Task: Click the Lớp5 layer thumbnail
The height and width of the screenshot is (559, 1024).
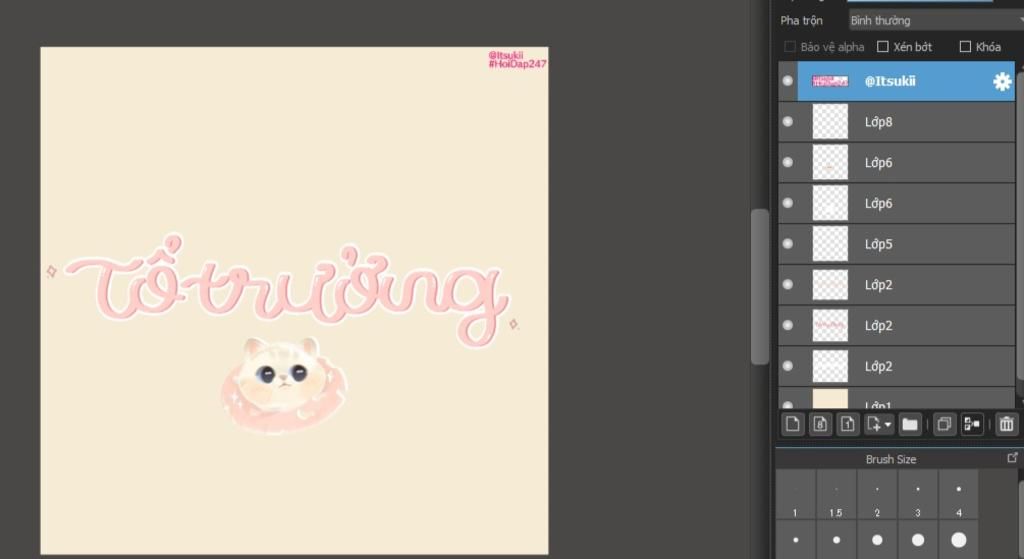Action: pos(830,244)
